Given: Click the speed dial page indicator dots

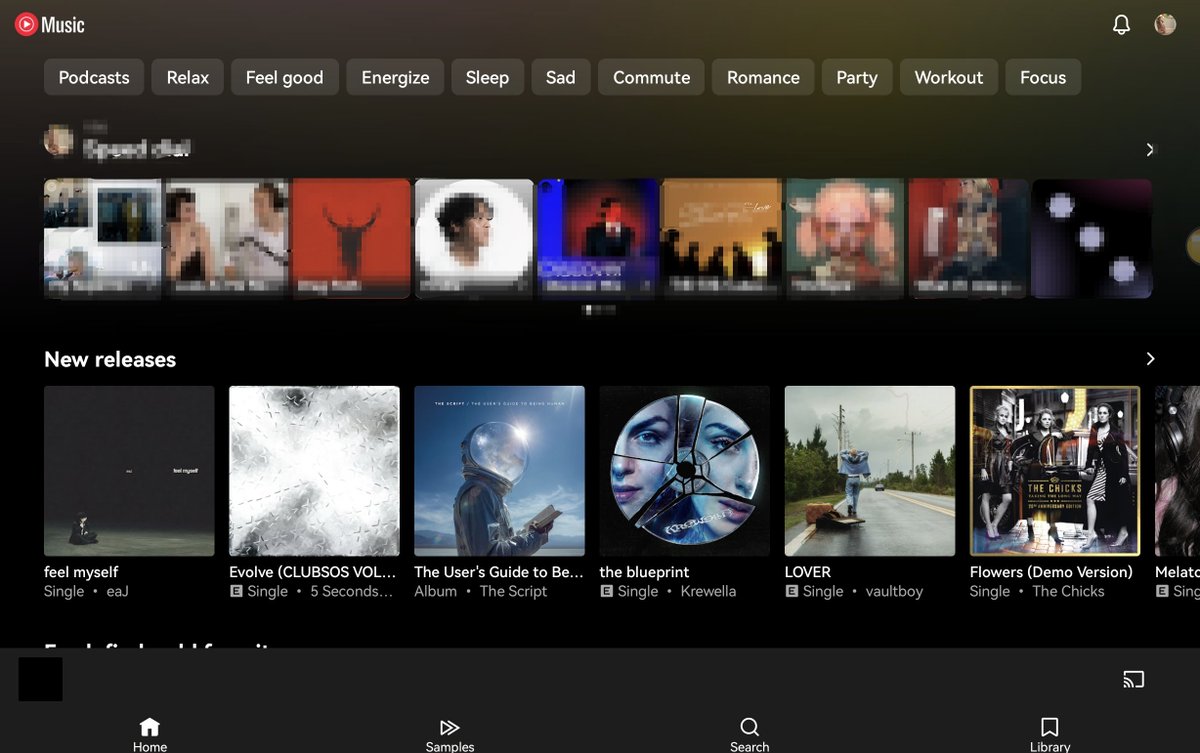Looking at the screenshot, I should (x=599, y=310).
